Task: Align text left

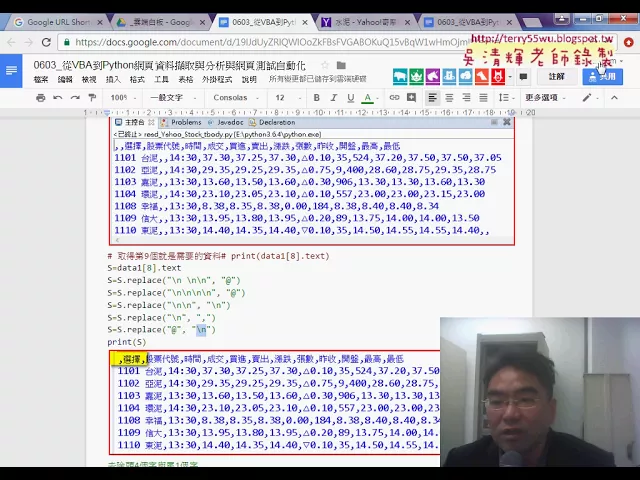Action: [432, 98]
